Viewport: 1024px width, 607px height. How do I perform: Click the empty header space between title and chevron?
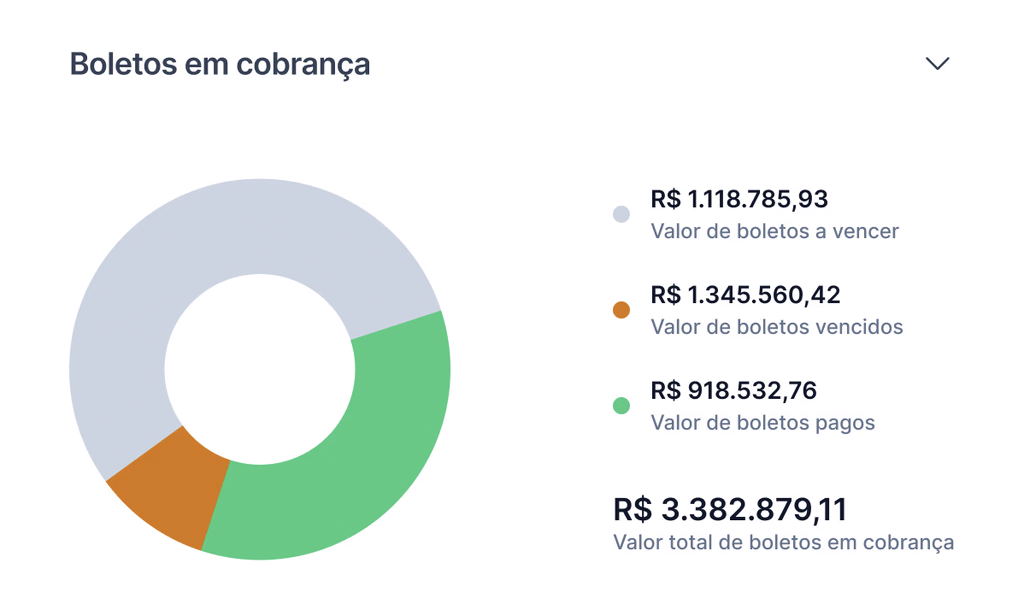click(x=650, y=64)
